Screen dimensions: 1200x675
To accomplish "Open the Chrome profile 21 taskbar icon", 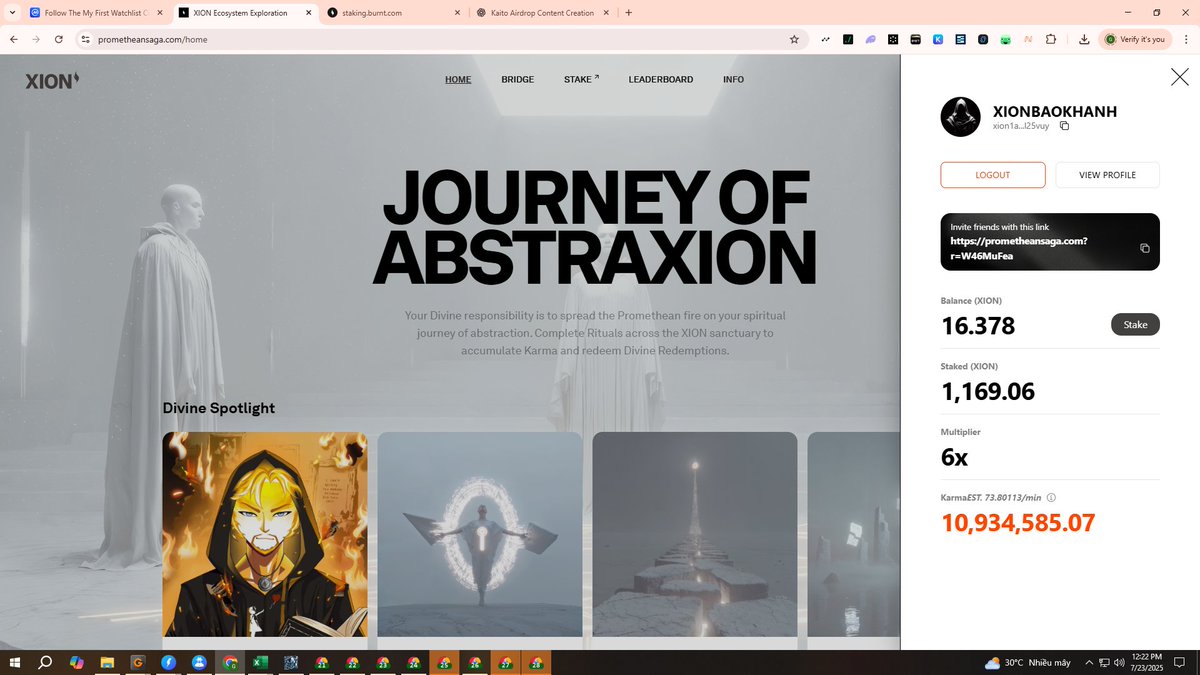I will click(321, 662).
